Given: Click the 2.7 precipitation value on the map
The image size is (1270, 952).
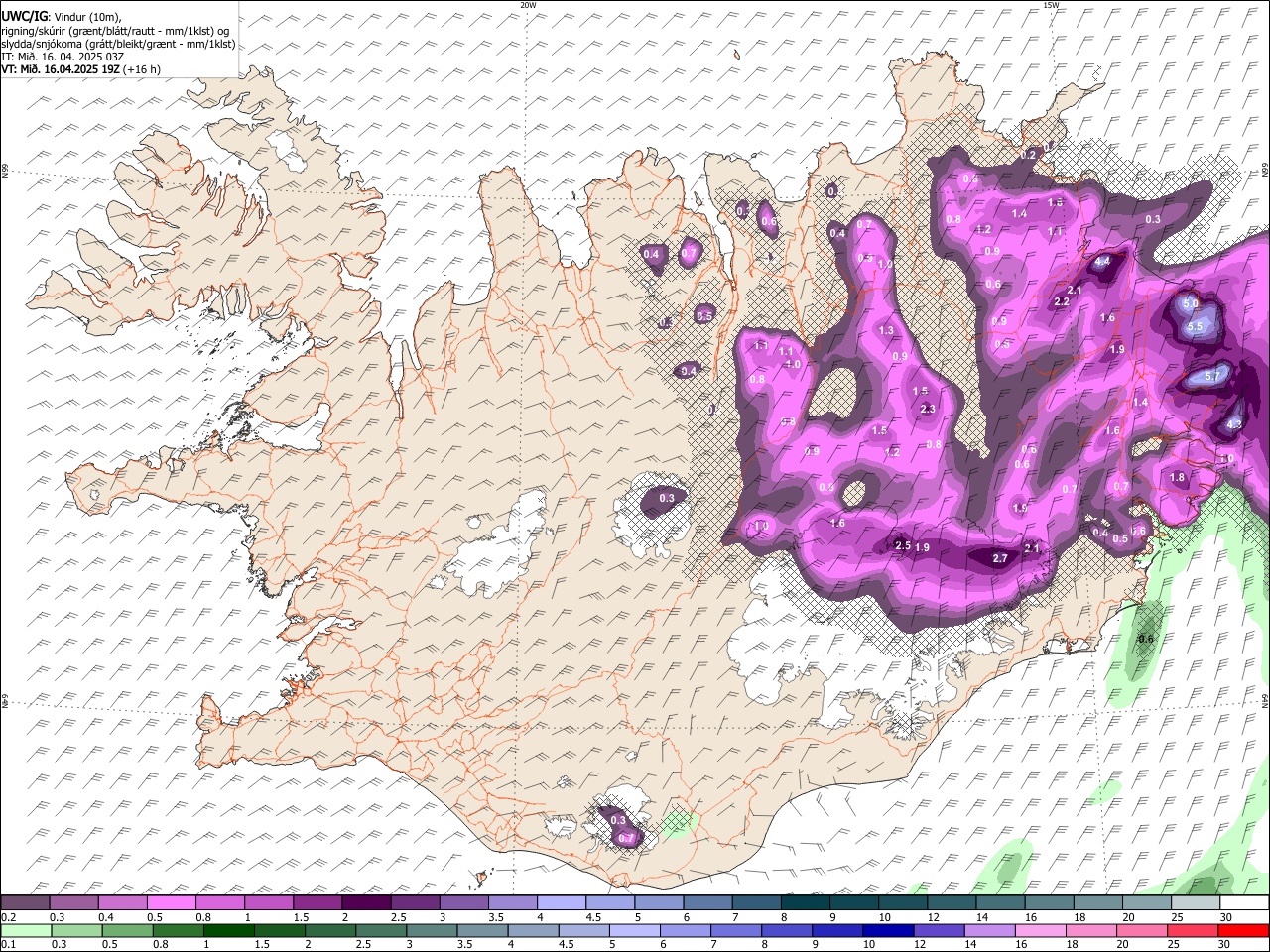Looking at the screenshot, I should (1000, 558).
